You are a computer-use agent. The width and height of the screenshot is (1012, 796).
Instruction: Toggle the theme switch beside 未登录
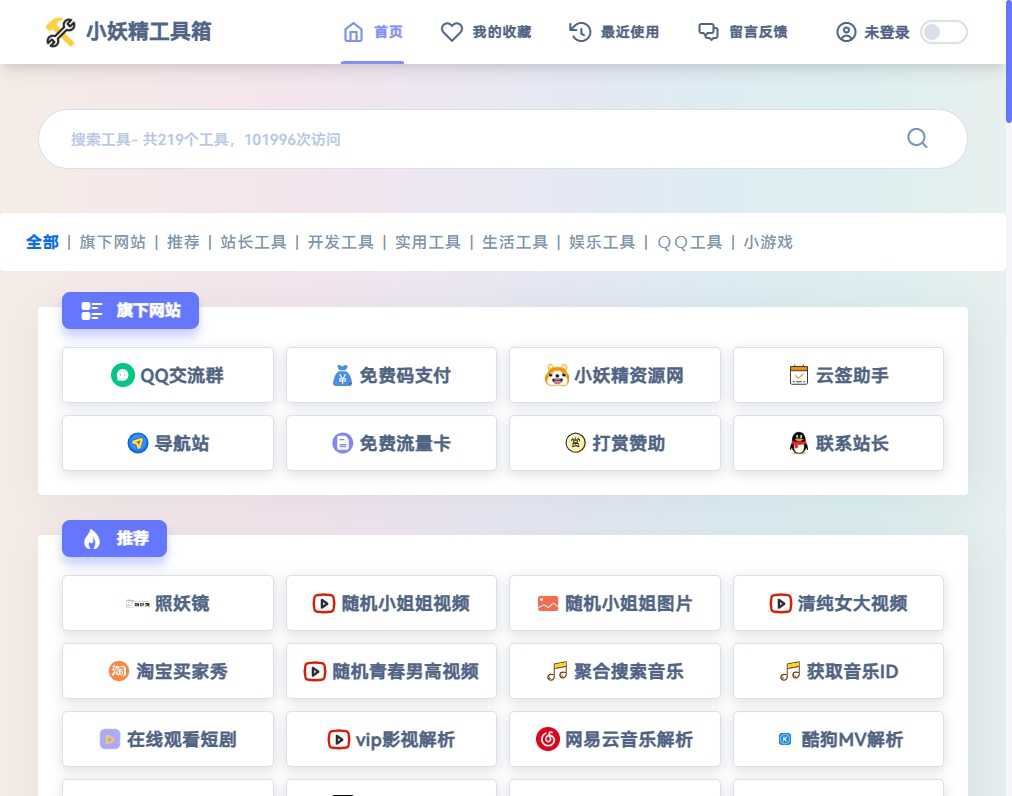tap(942, 31)
